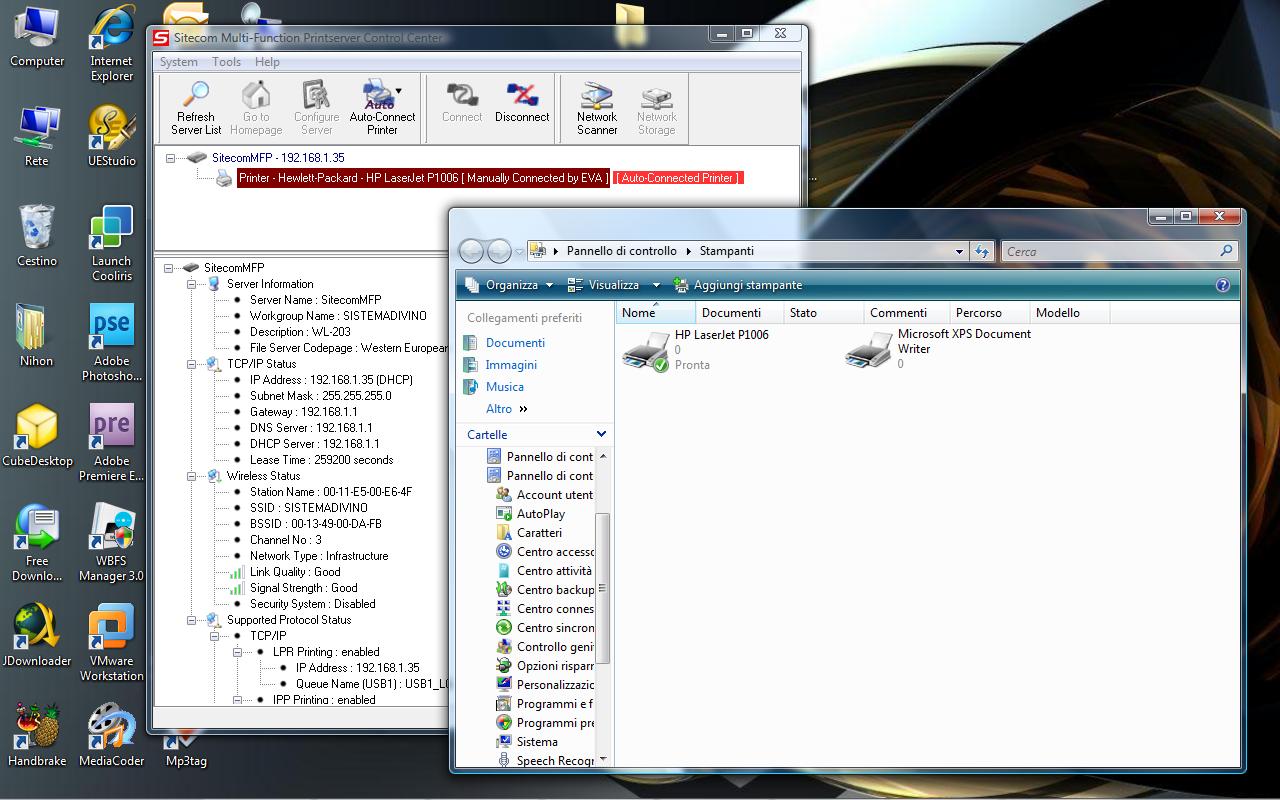
Task: Collapse SitecomMFP - 192.168.1.35 server node
Action: (171, 158)
